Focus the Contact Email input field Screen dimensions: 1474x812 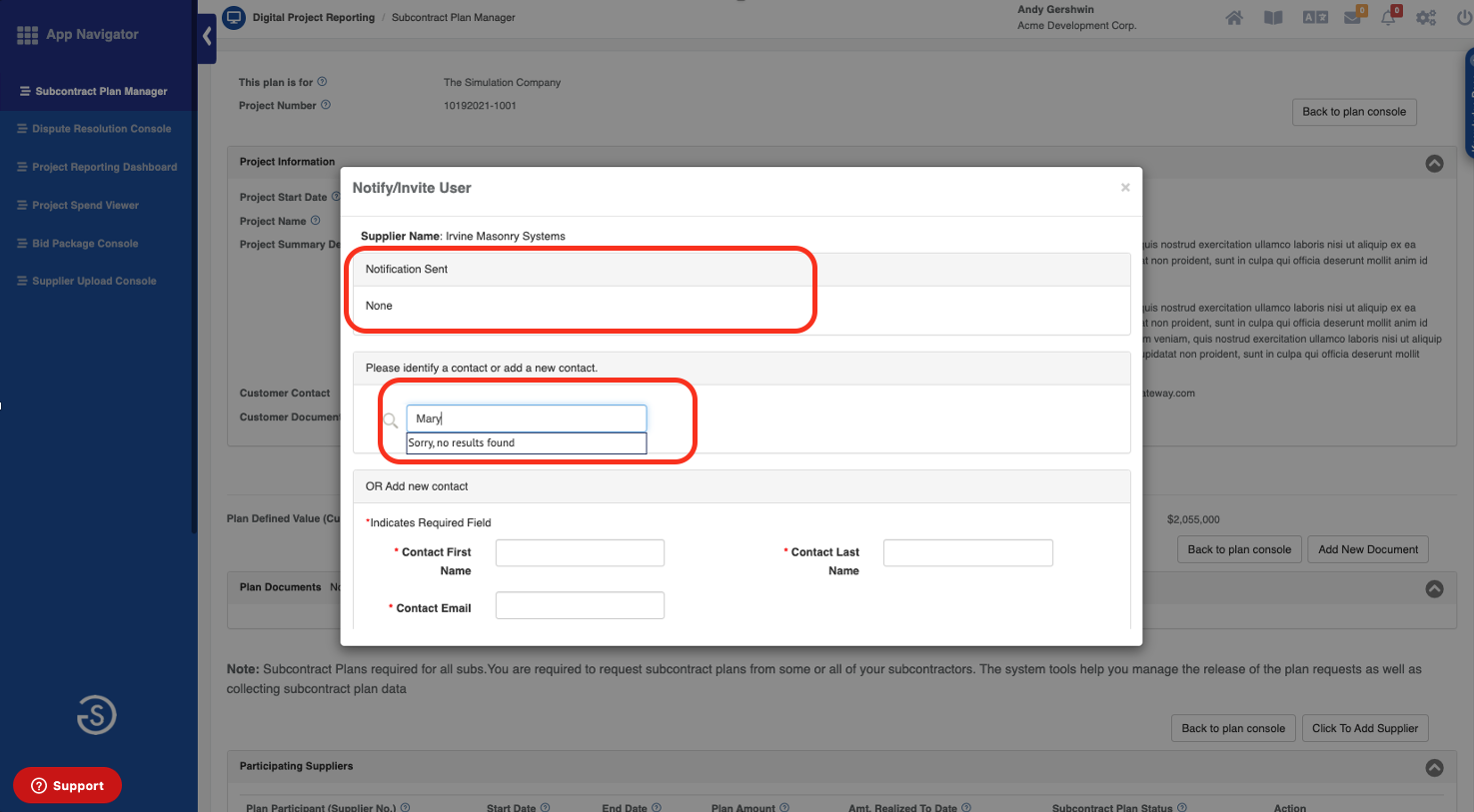coord(580,605)
